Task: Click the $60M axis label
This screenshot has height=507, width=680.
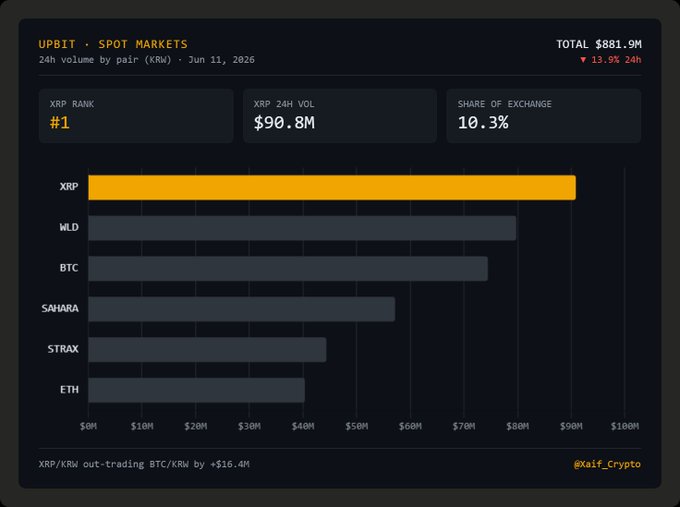Action: pos(410,426)
